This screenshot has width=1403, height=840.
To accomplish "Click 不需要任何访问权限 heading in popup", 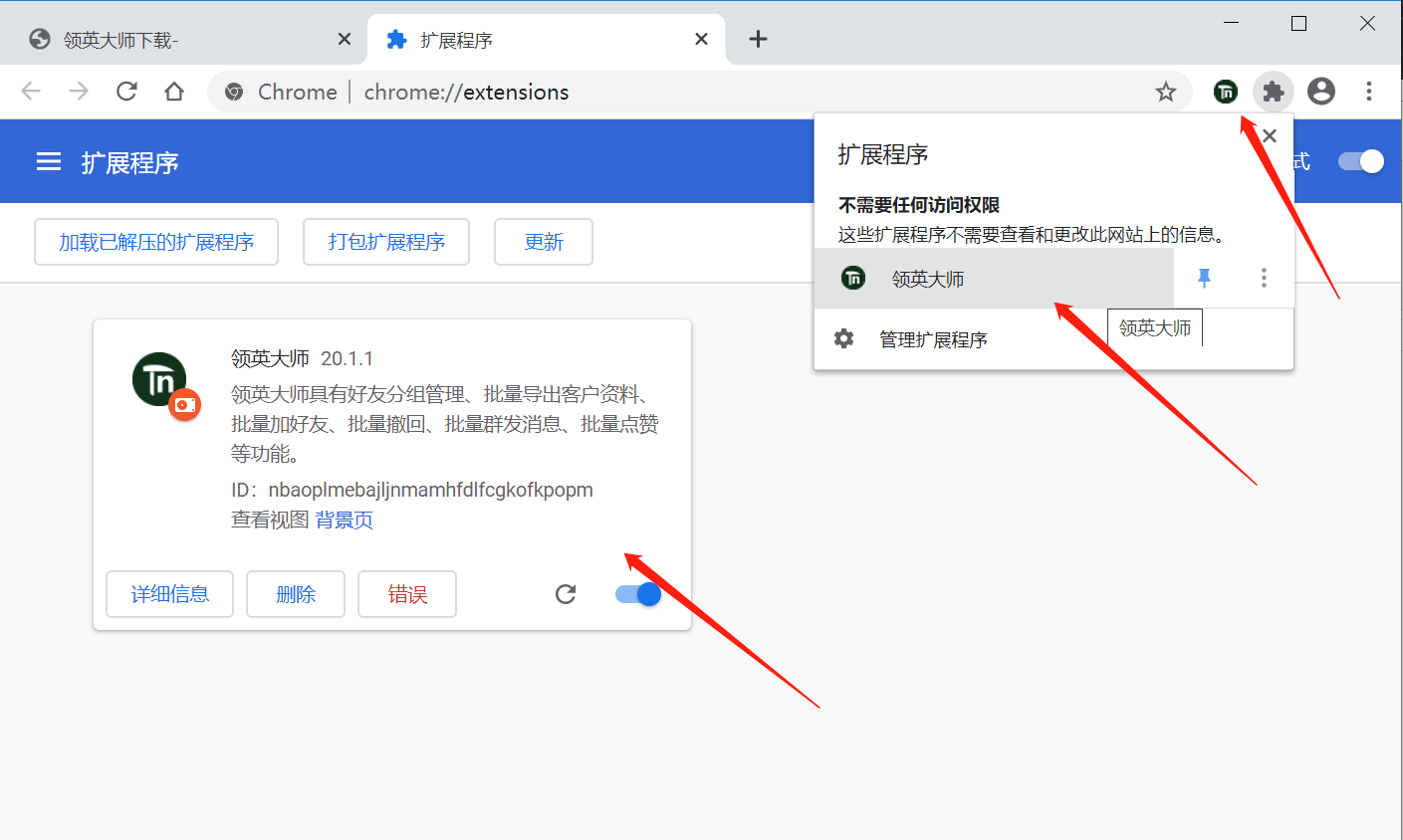I will click(918, 205).
